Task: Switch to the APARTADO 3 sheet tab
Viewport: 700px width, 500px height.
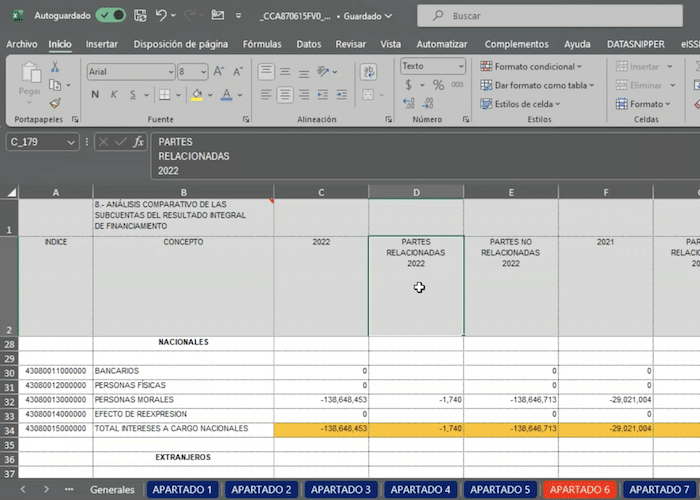Action: pyautogui.click(x=340, y=490)
